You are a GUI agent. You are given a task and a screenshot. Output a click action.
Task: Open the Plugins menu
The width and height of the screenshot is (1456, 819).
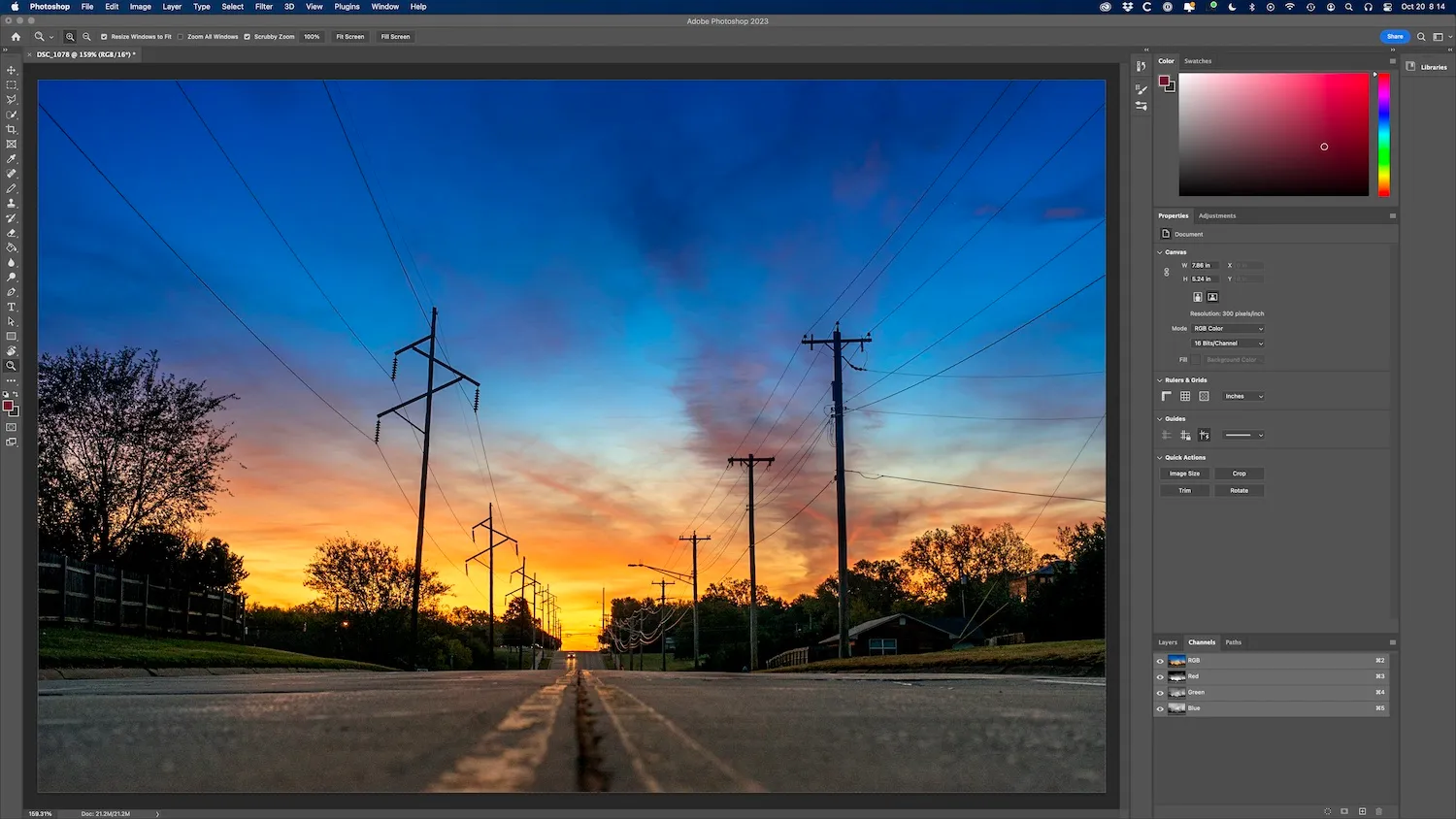coord(347,7)
